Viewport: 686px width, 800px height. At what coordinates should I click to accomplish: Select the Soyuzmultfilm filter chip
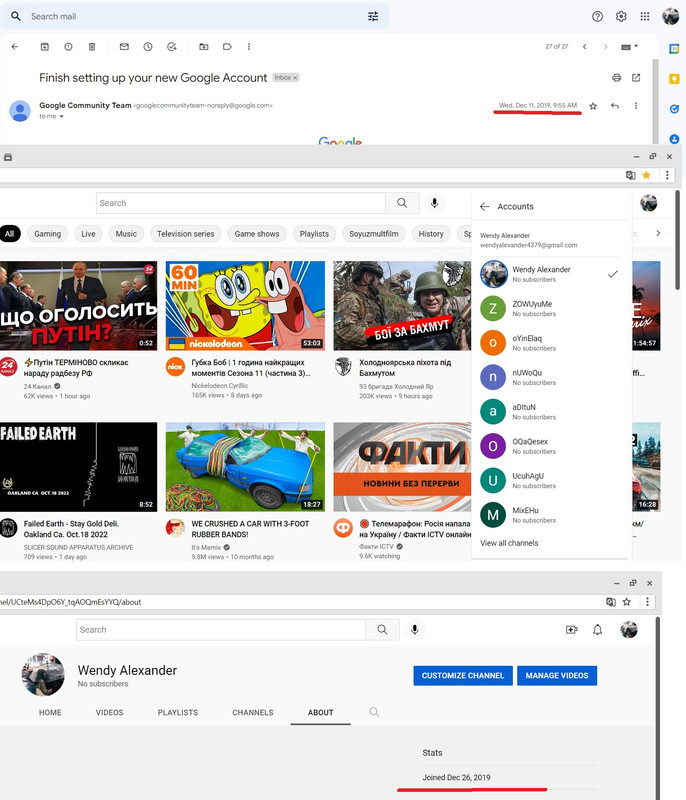click(x=374, y=234)
